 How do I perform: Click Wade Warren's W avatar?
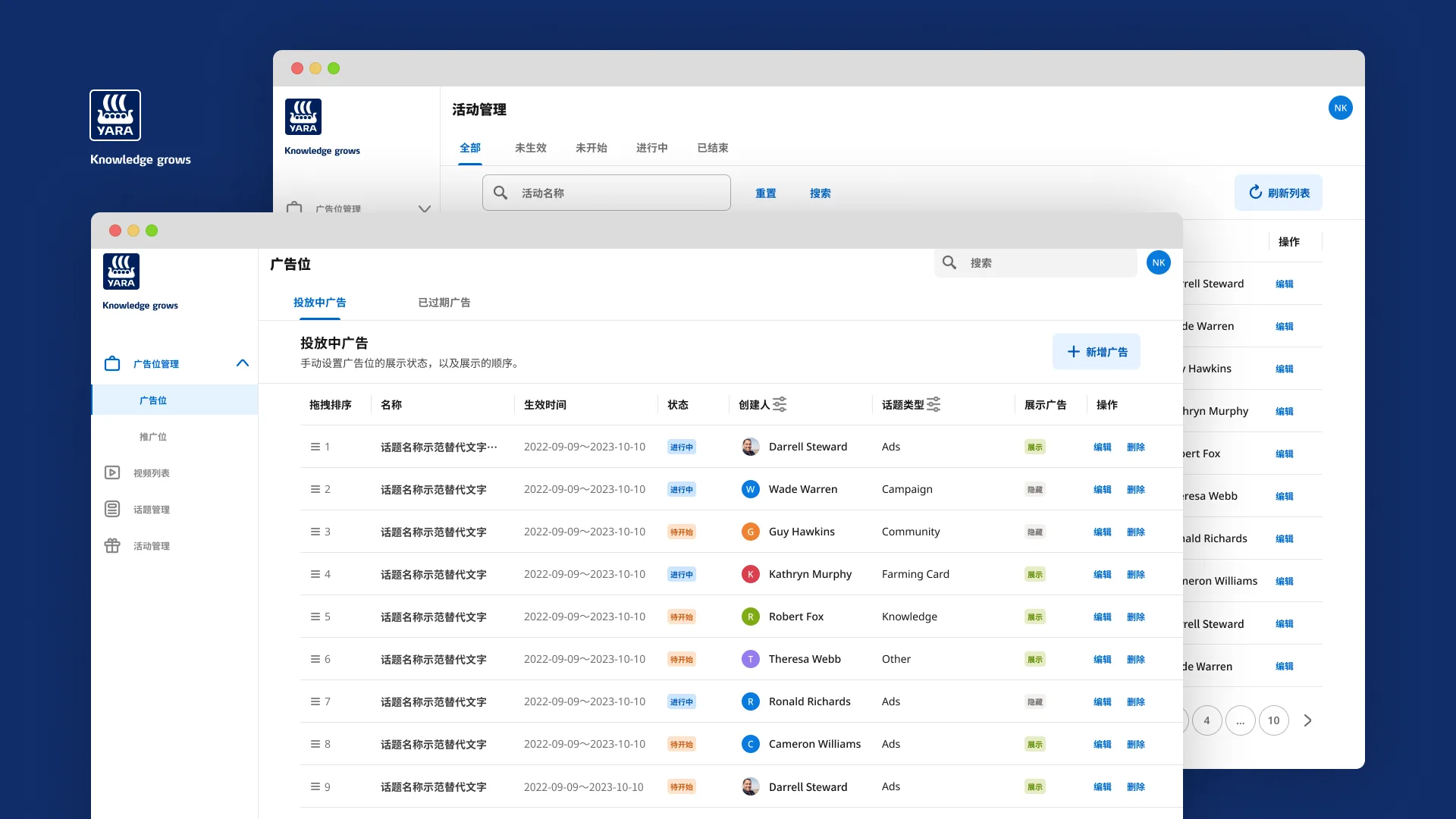[750, 489]
